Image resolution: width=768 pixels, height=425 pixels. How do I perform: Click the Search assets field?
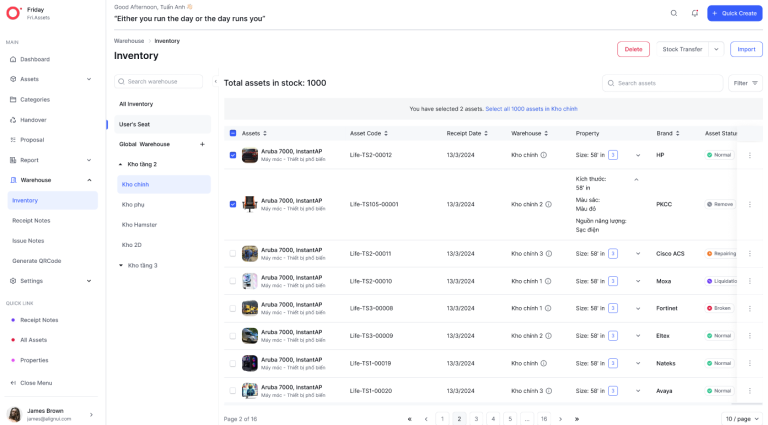pos(662,83)
